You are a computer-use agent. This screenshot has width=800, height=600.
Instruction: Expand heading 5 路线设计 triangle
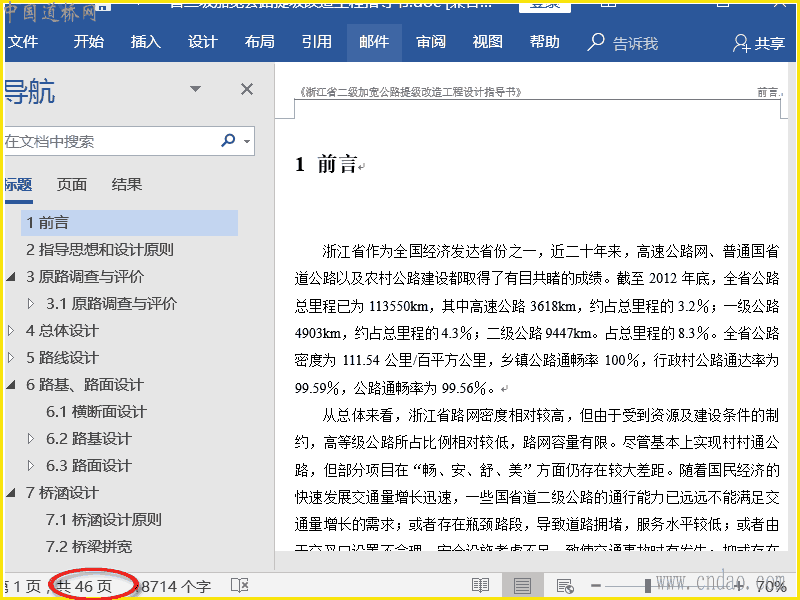pos(11,358)
